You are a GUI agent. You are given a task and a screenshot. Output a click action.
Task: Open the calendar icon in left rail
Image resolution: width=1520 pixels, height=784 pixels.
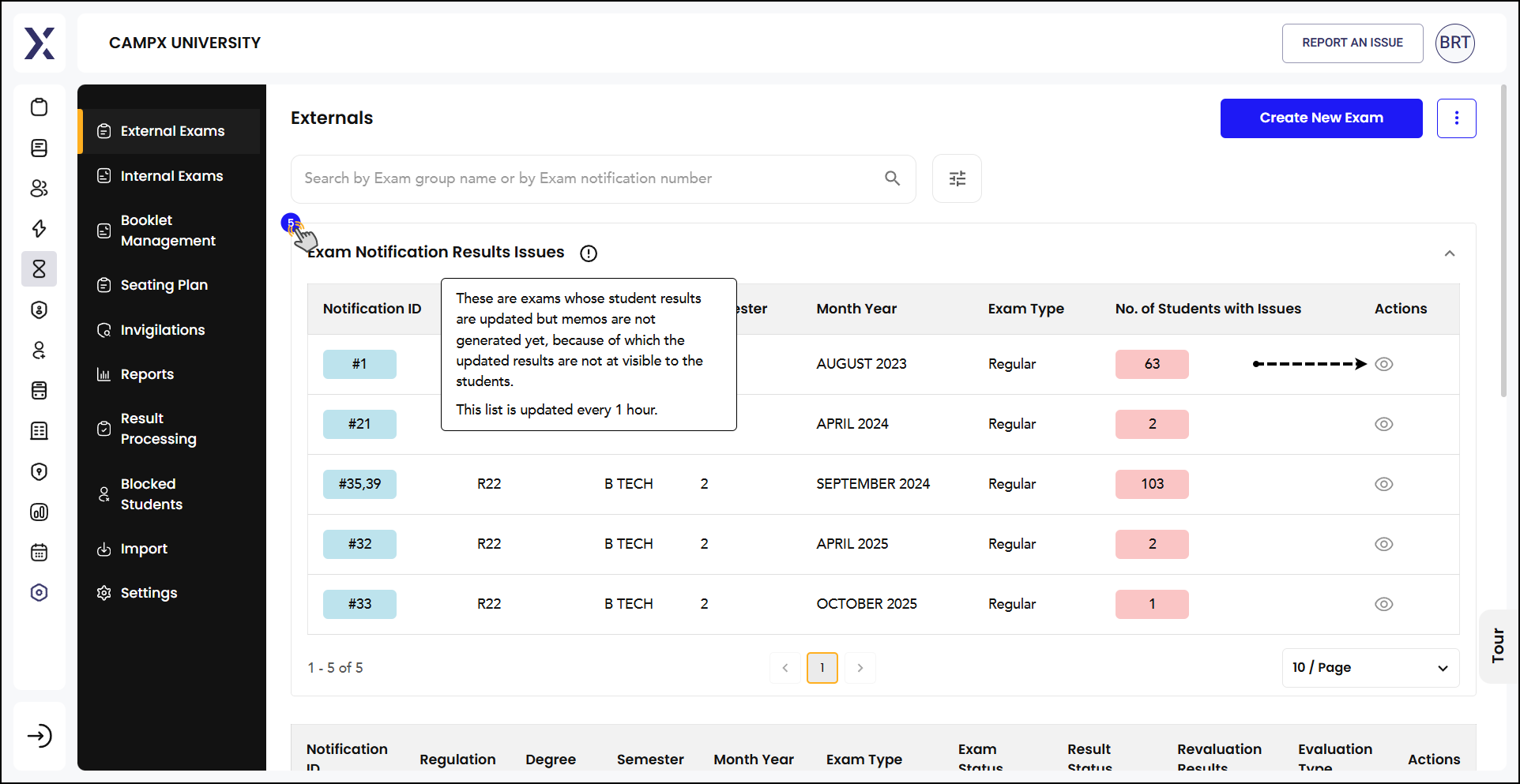point(39,552)
